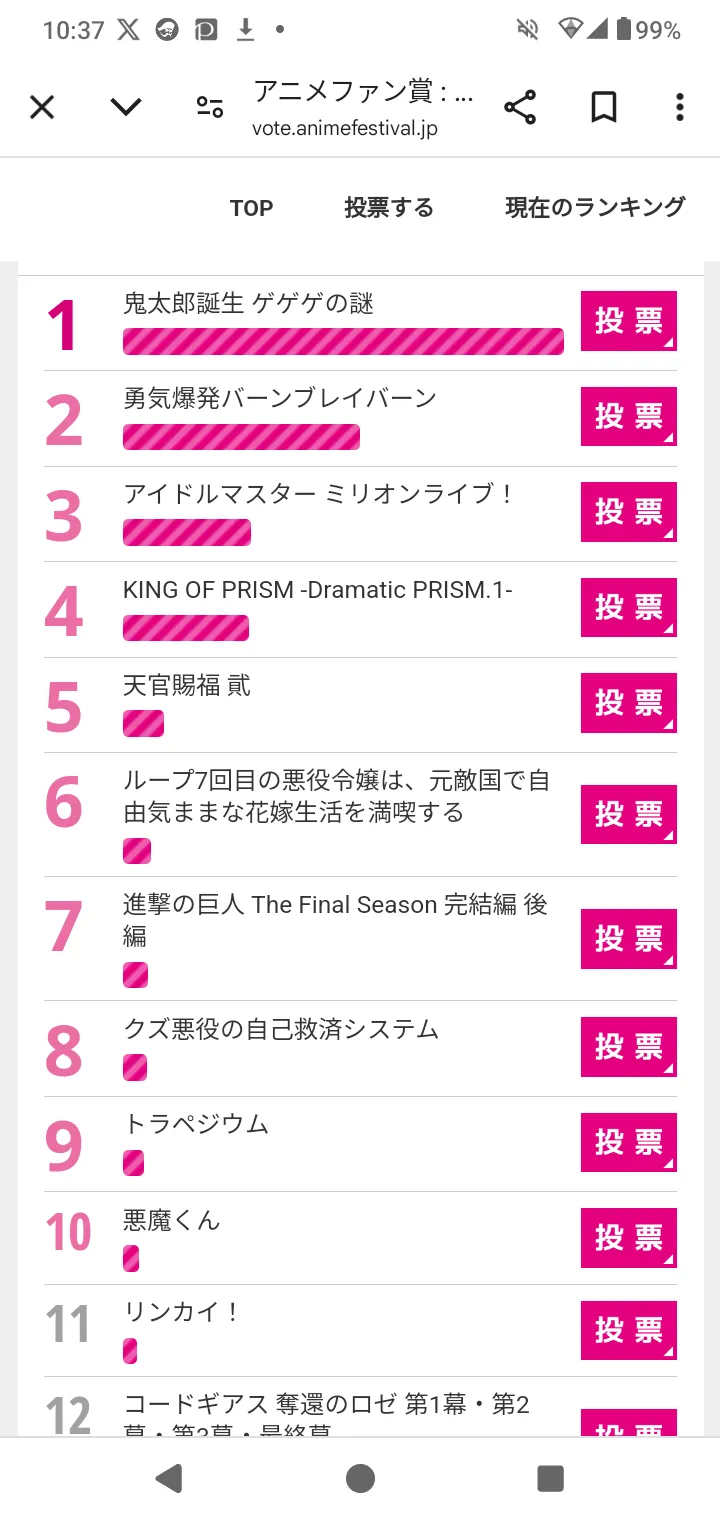
Task: Select 天官賜福 貳 title text
Action: (x=187, y=686)
